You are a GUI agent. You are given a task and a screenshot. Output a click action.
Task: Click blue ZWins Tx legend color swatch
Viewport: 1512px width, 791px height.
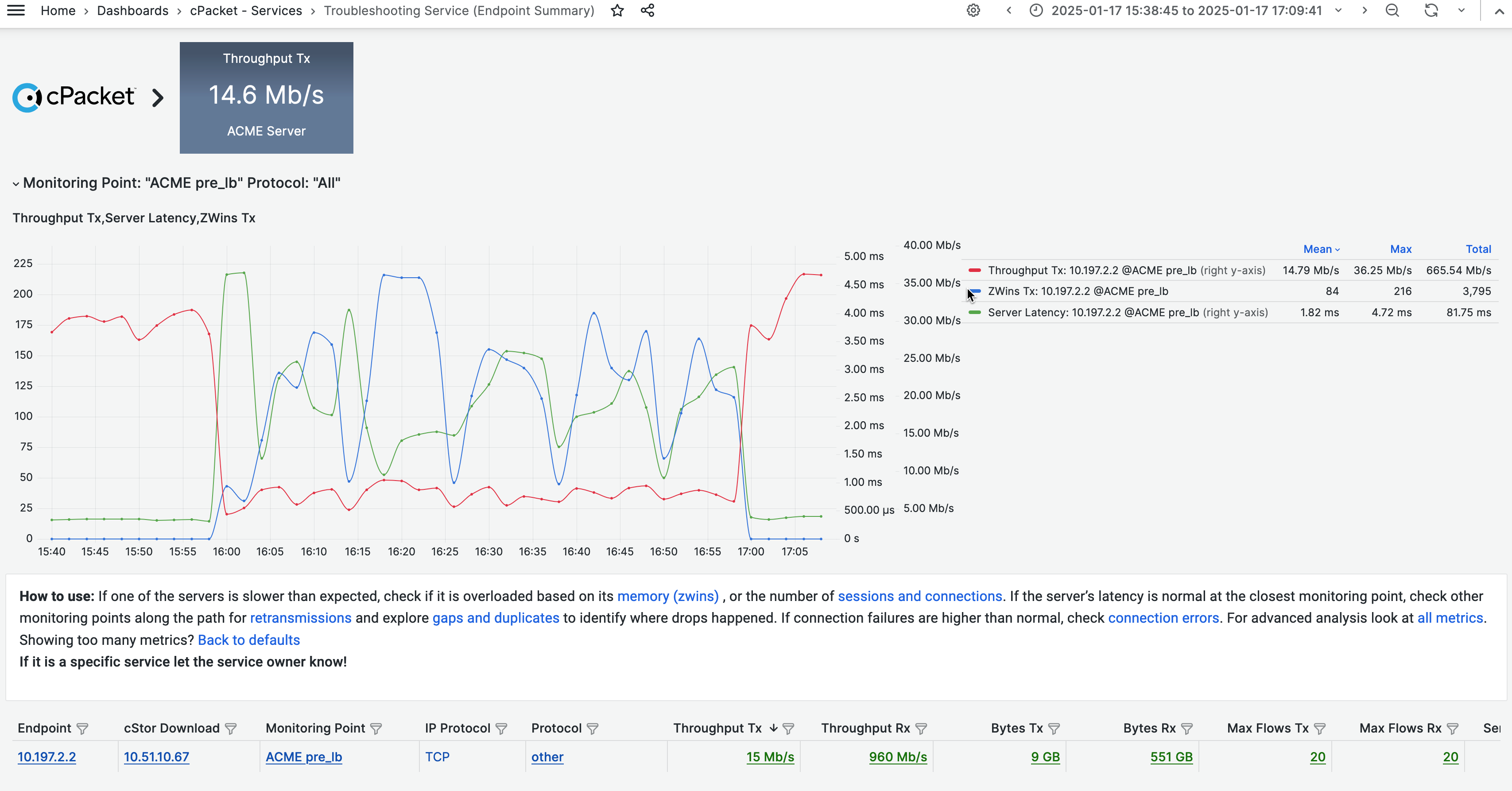(x=975, y=291)
